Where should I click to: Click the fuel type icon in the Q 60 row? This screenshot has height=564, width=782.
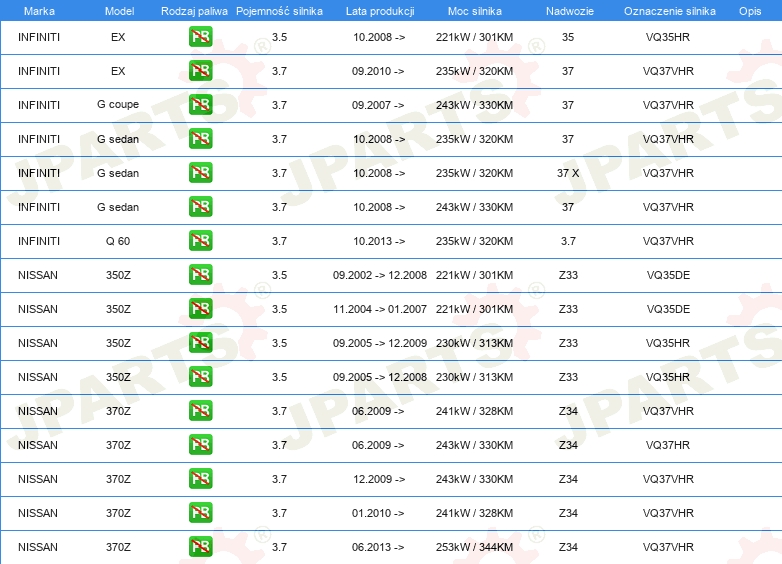coord(200,241)
